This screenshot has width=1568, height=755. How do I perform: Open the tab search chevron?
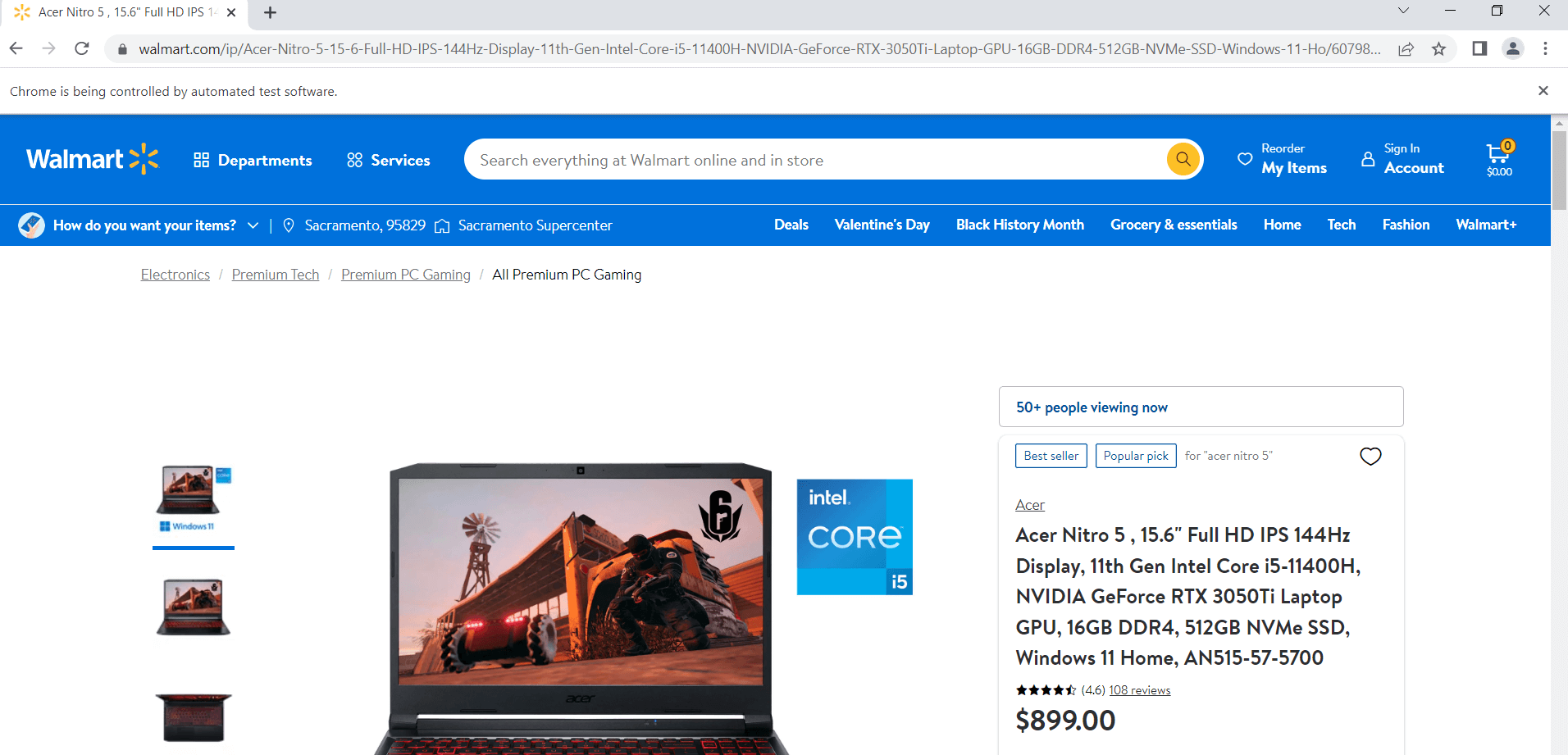pyautogui.click(x=1403, y=11)
